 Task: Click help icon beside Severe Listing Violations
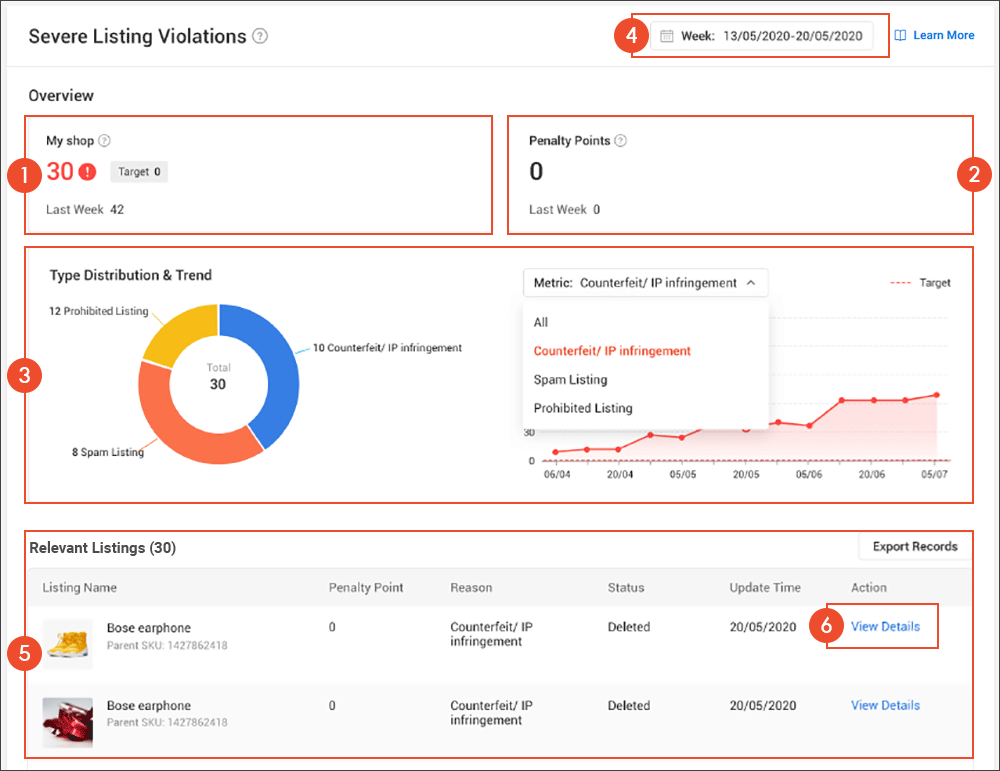(x=260, y=36)
